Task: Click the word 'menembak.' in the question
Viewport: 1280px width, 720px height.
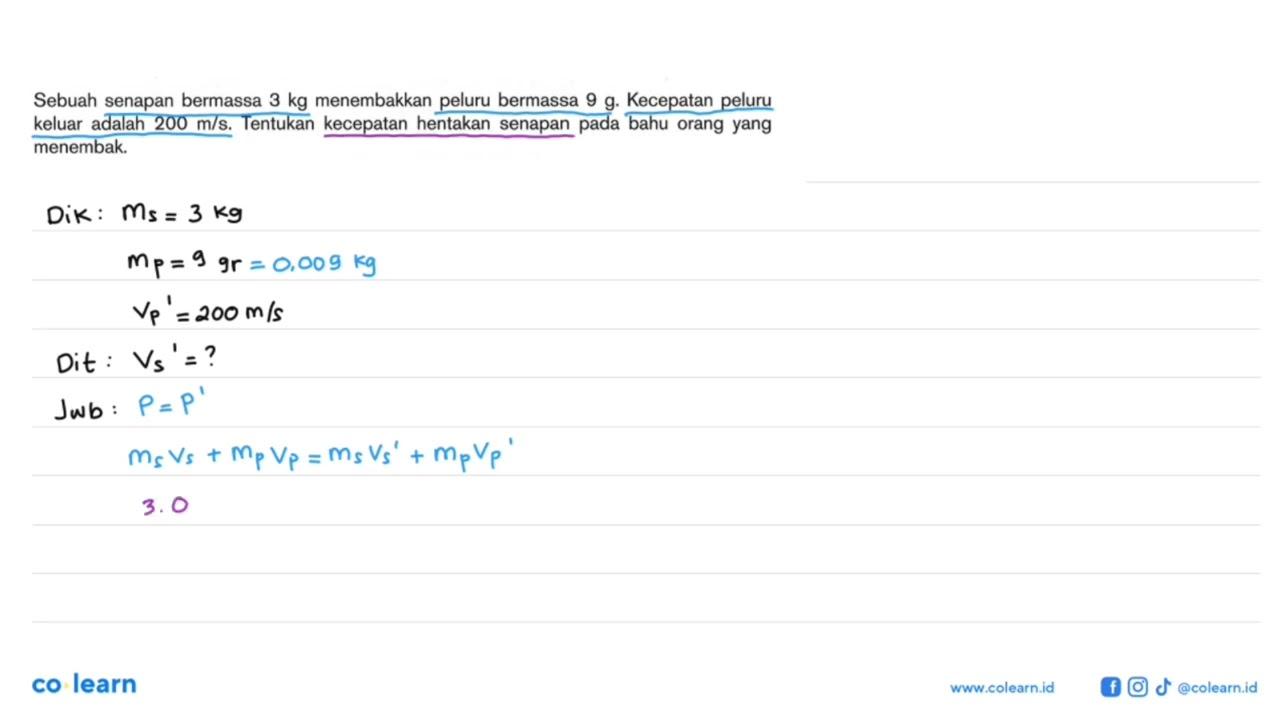Action: pos(80,147)
